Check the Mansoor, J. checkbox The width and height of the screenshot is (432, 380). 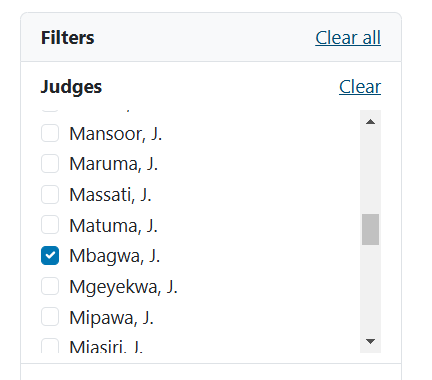pos(50,133)
